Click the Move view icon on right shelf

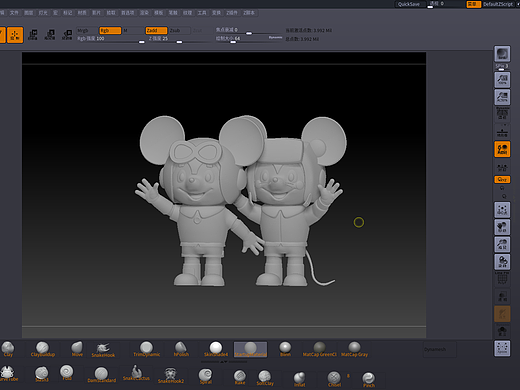(x=502, y=227)
